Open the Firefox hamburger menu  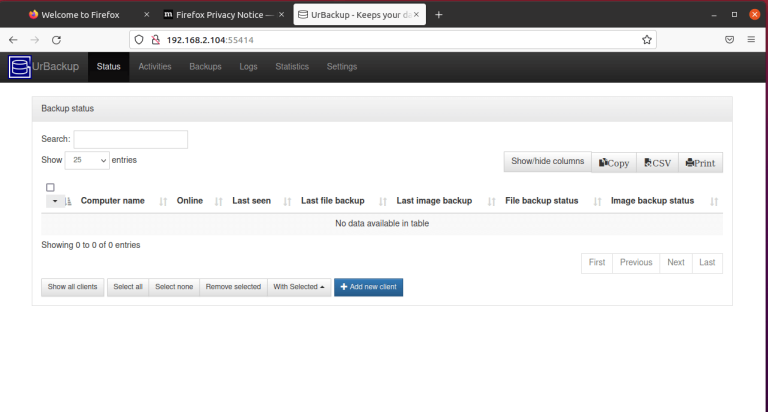[x=751, y=40]
